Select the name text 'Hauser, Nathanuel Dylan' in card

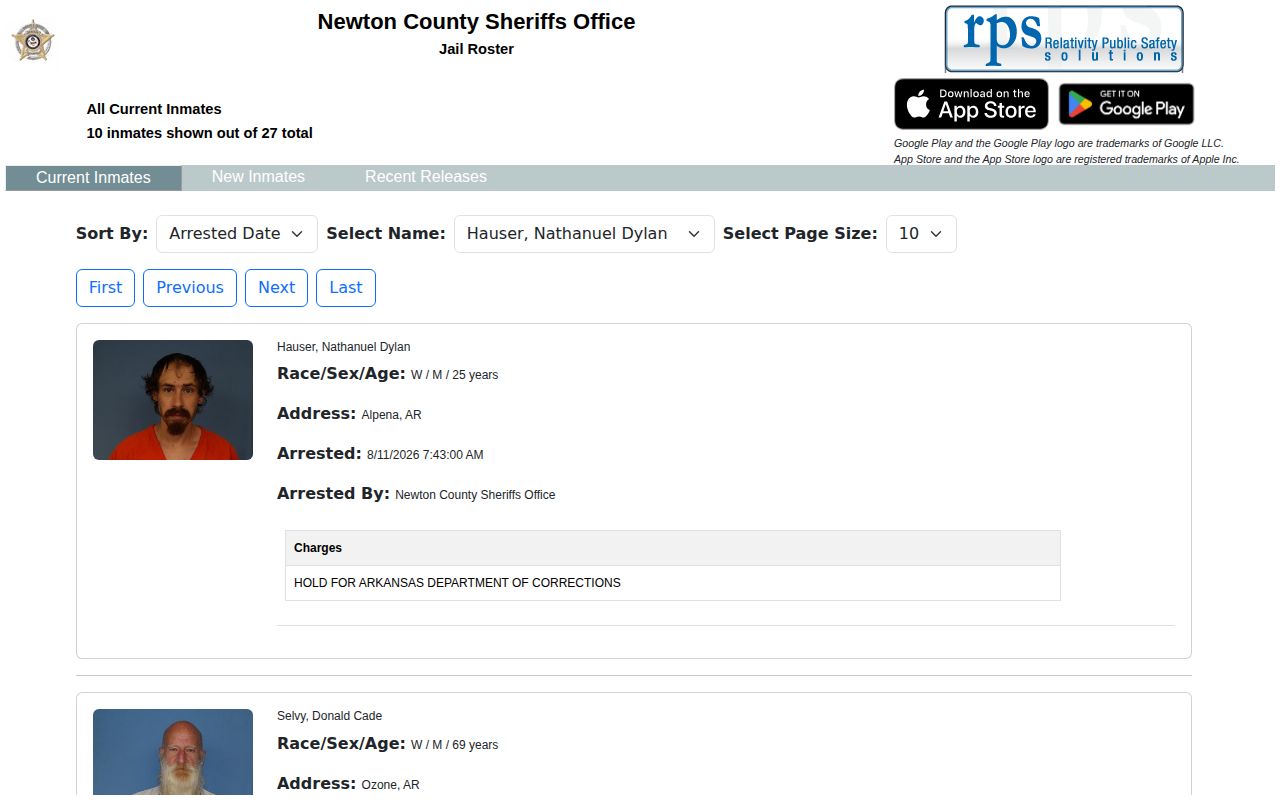[x=344, y=347]
